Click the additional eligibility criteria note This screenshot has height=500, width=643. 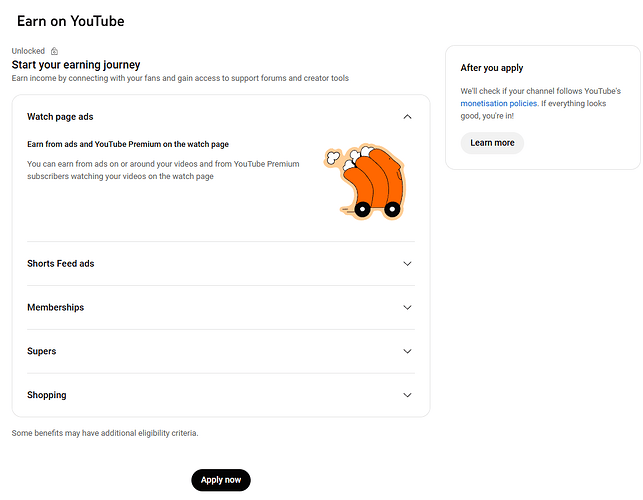pos(105,433)
